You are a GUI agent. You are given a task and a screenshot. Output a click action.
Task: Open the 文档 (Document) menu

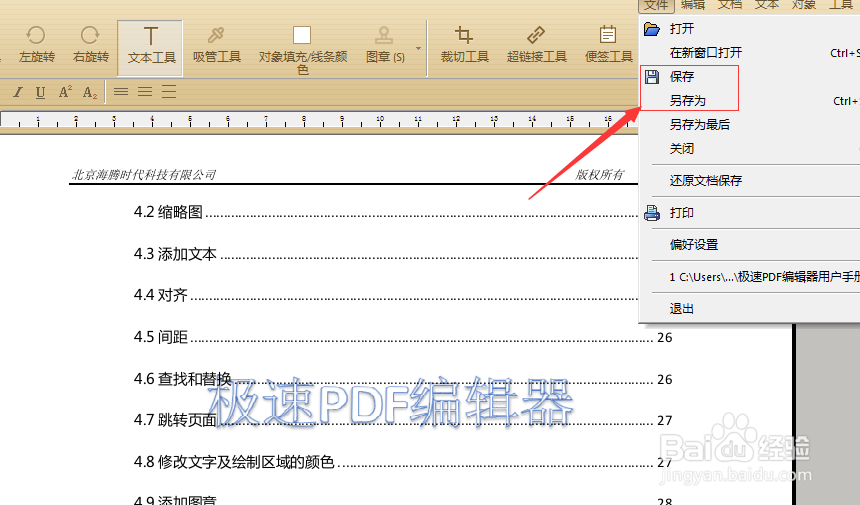pyautogui.click(x=730, y=5)
